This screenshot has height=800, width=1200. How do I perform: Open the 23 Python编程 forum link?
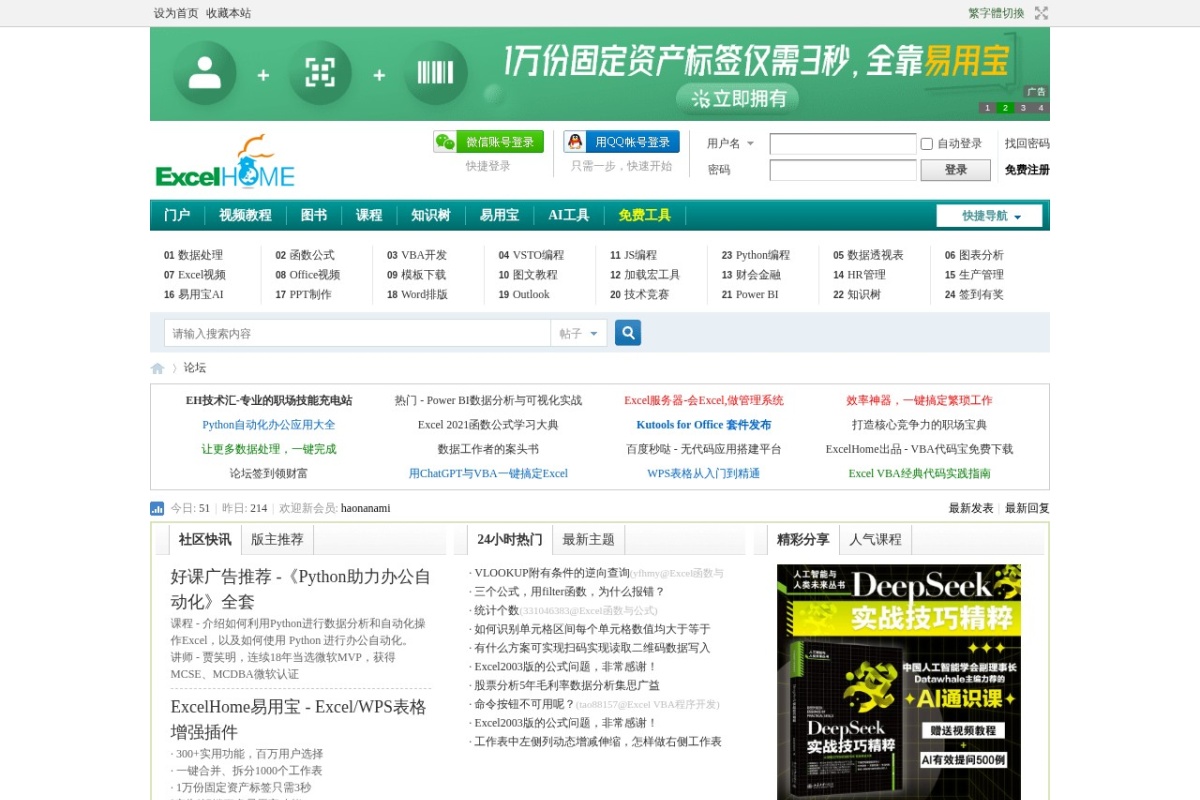click(x=755, y=255)
